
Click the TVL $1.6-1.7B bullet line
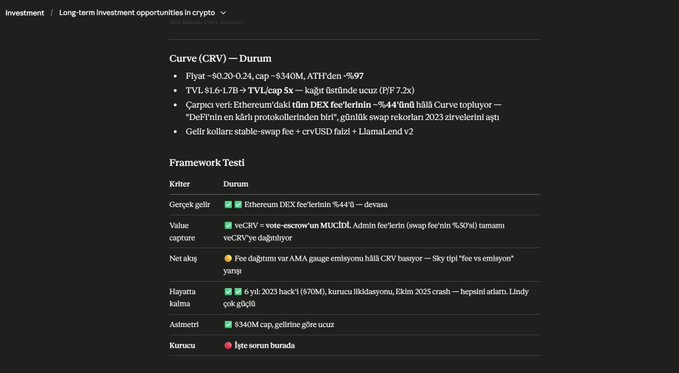tap(300, 91)
